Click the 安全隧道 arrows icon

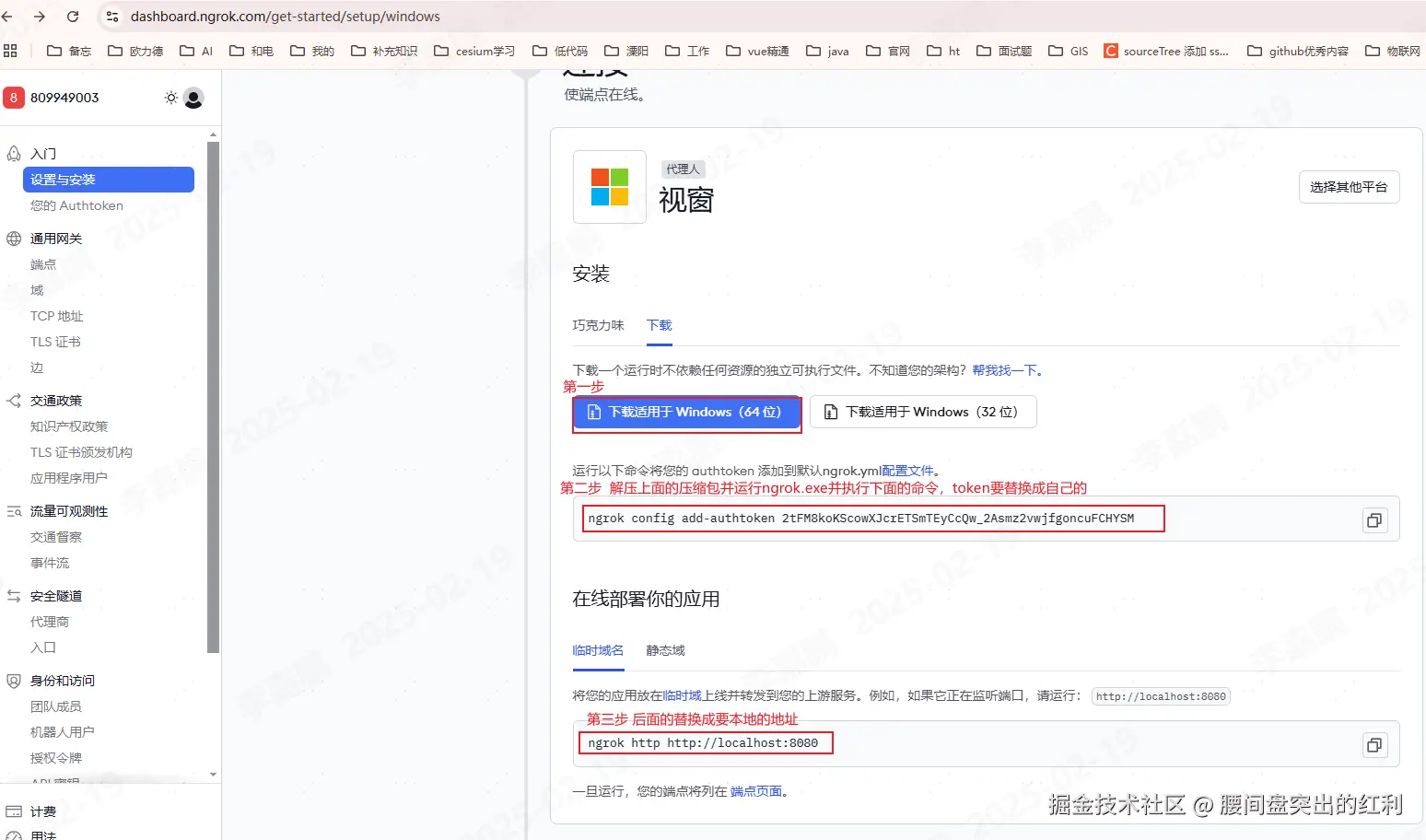click(x=14, y=596)
